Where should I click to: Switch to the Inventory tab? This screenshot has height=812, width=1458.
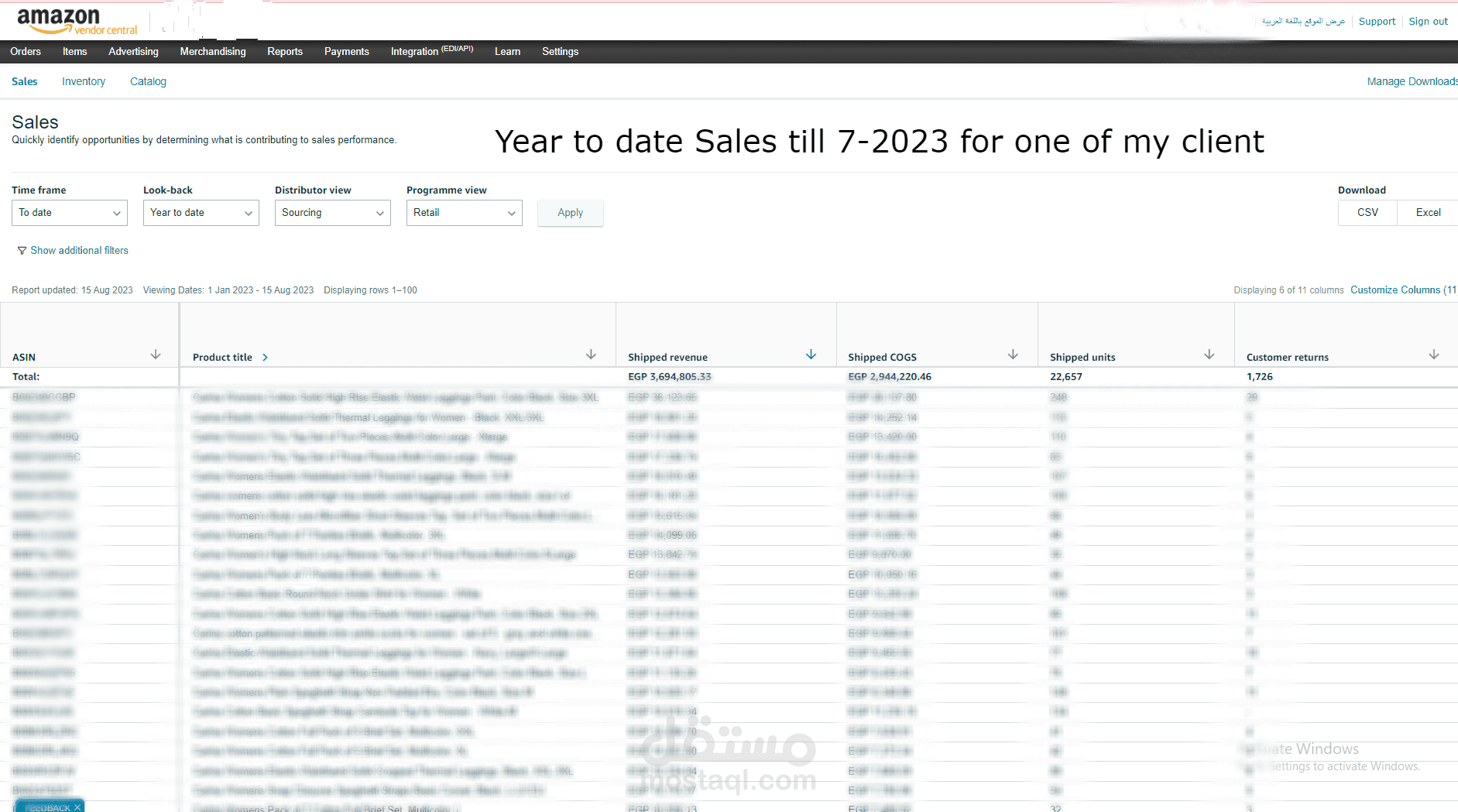[84, 81]
